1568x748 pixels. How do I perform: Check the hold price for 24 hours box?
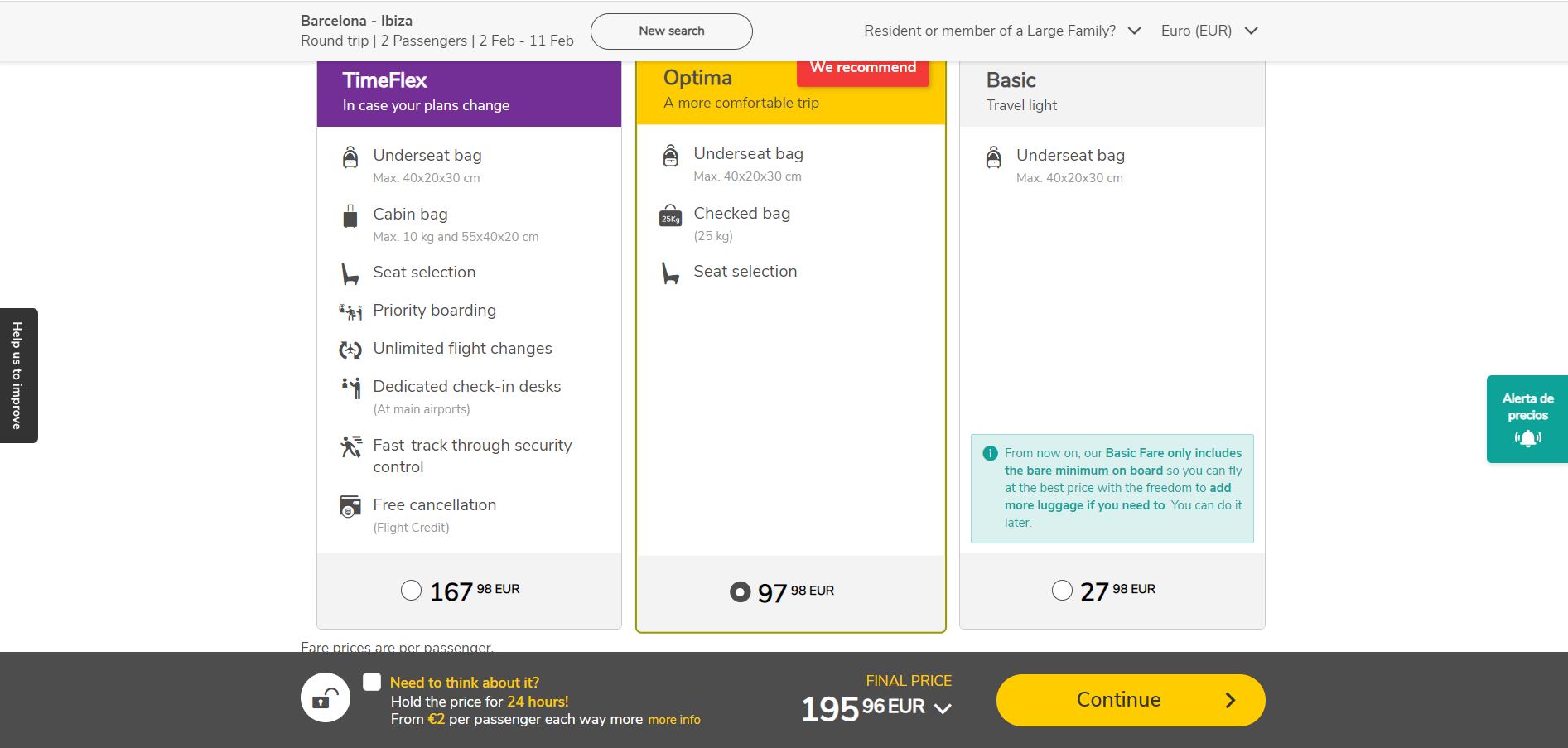coord(372,682)
